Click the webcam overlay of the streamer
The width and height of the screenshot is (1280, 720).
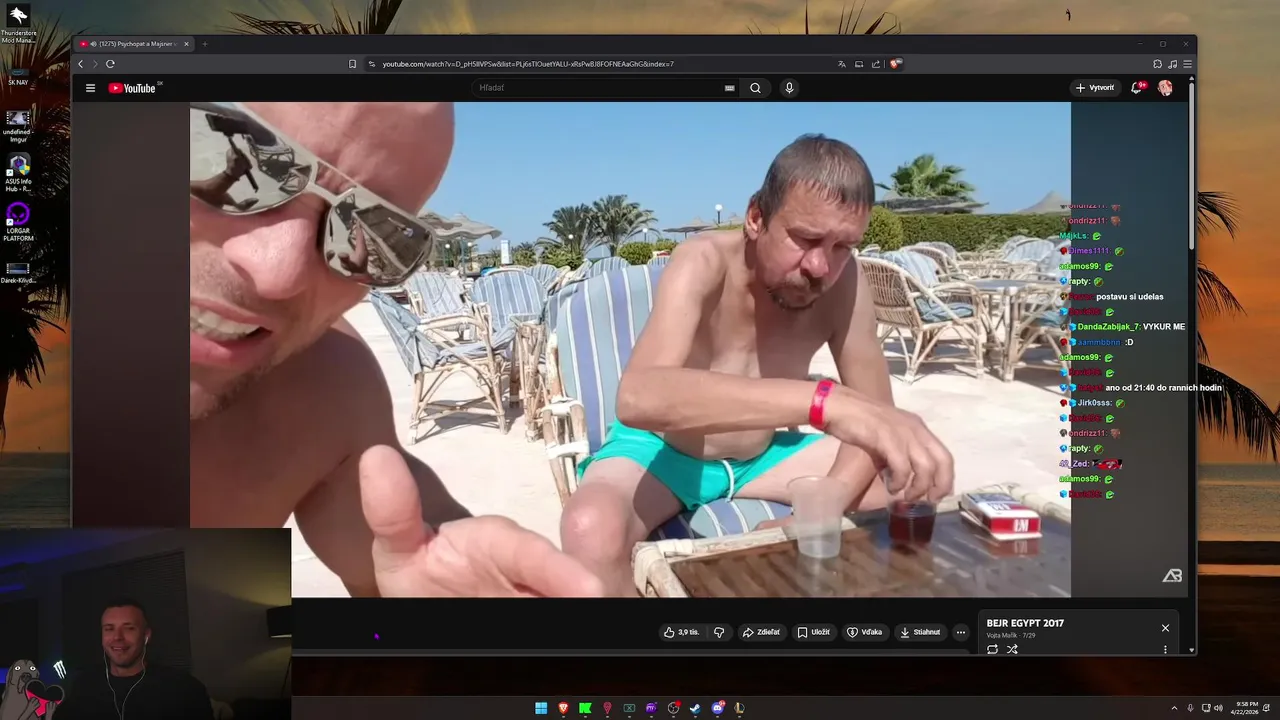click(x=145, y=625)
